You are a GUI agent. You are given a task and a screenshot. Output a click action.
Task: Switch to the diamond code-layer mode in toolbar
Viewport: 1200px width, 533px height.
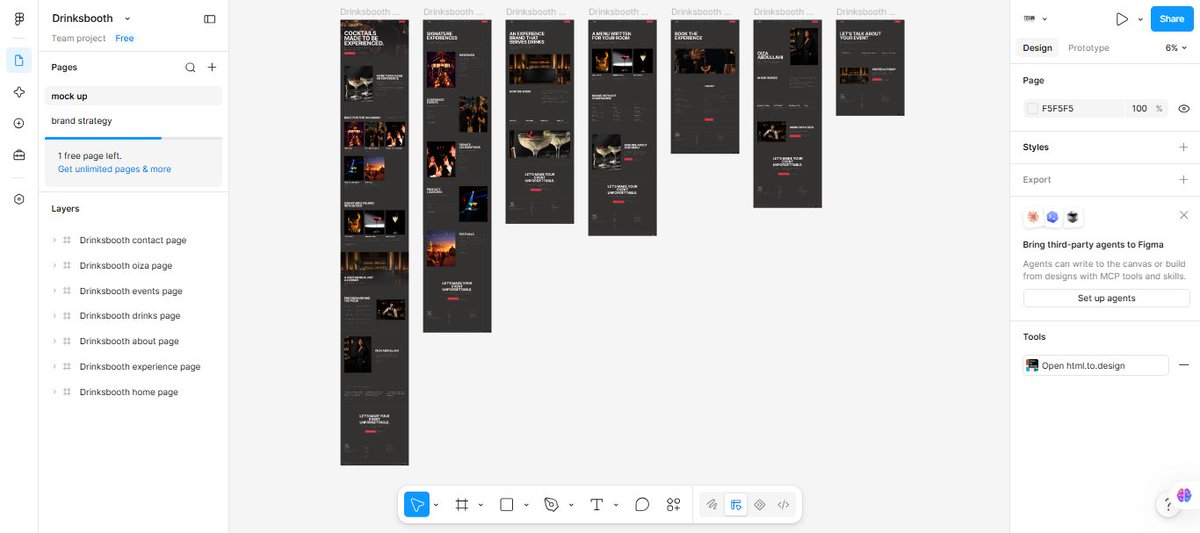point(760,505)
